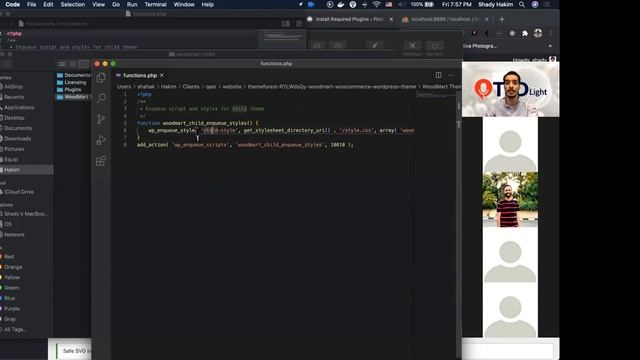Open the Search view in VS Code activity bar
The width and height of the screenshot is (640, 360).
point(101,98)
